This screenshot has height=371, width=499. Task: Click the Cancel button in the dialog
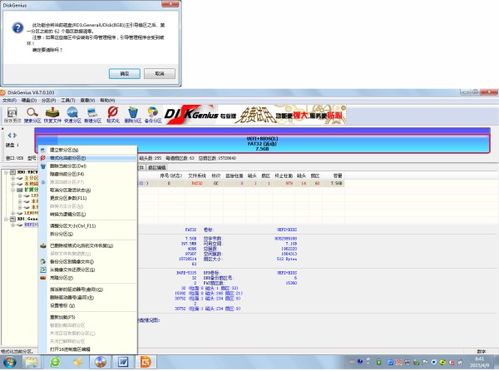(160, 74)
